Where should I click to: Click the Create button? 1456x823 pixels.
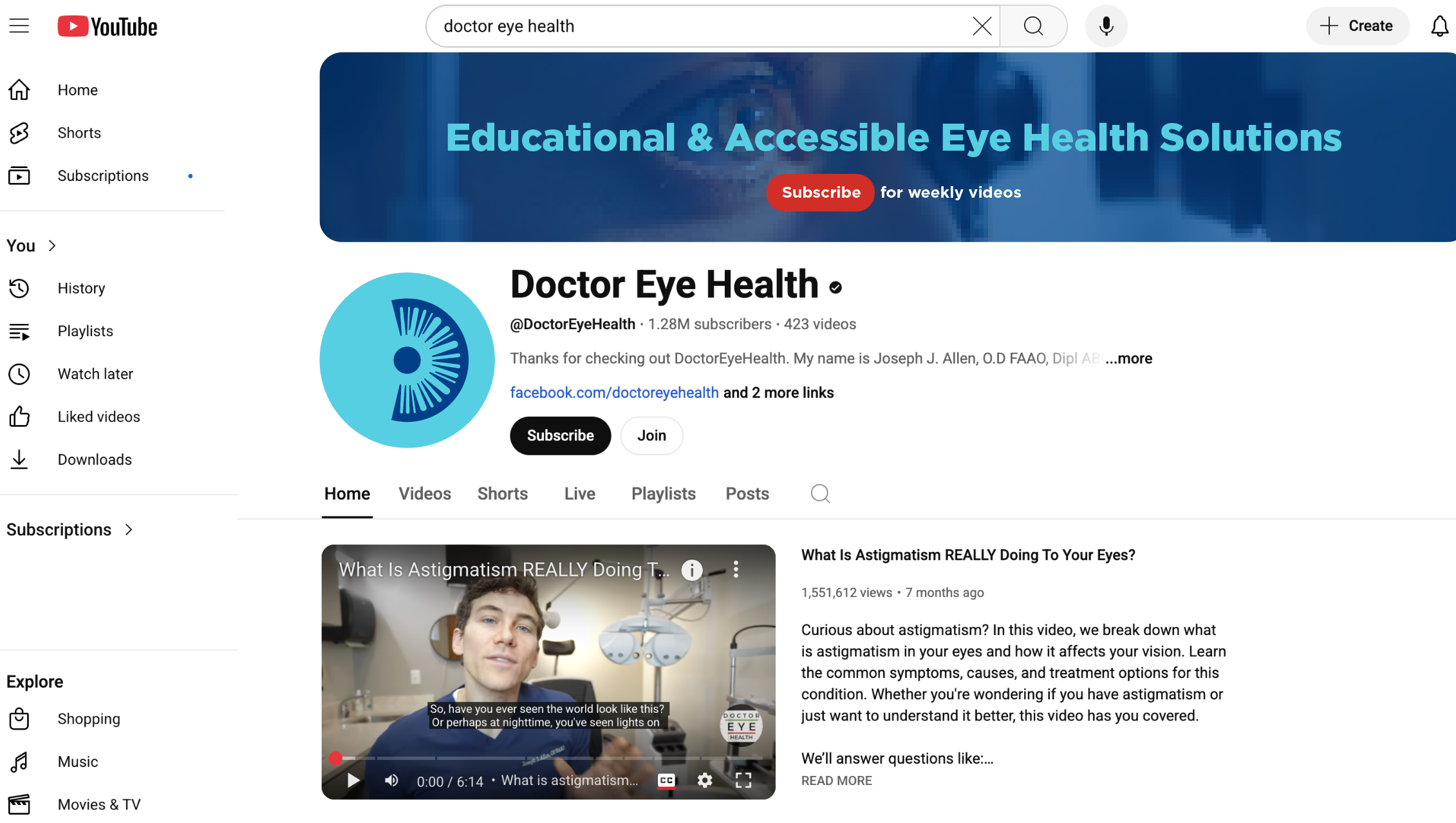(1358, 26)
